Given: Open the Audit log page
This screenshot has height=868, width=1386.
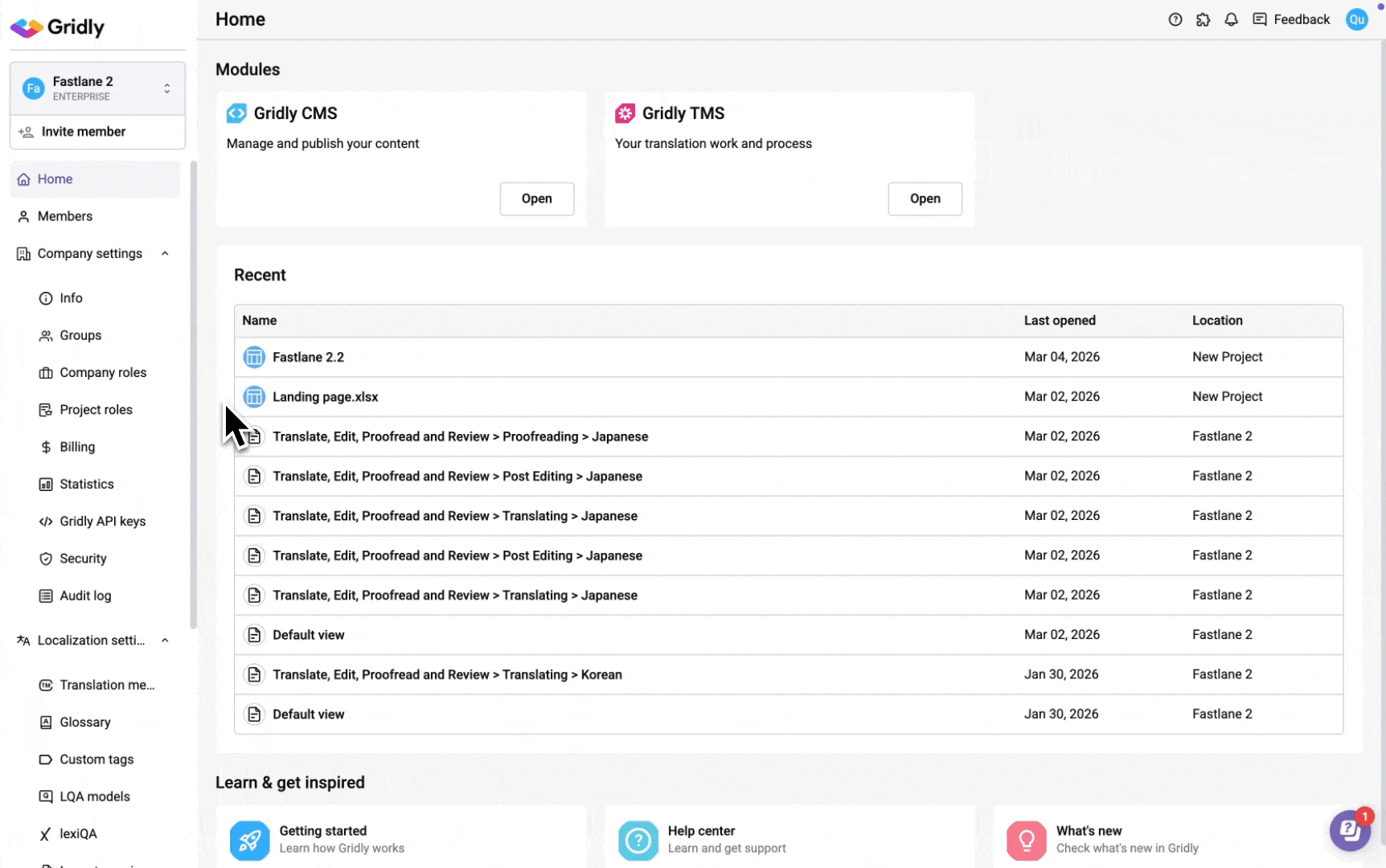Looking at the screenshot, I should (85, 596).
